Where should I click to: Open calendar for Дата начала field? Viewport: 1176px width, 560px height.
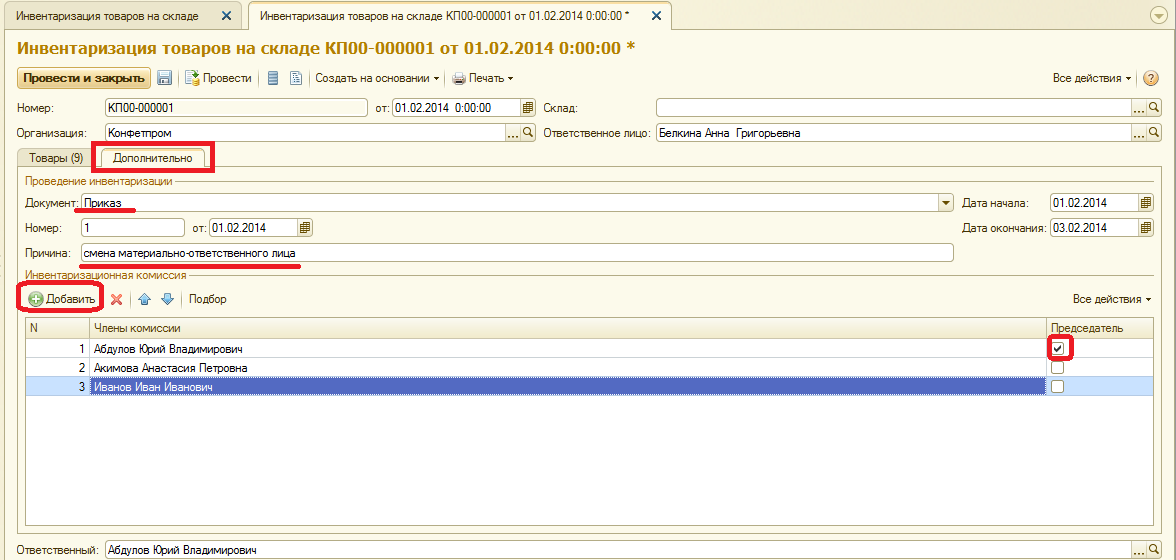click(1146, 202)
